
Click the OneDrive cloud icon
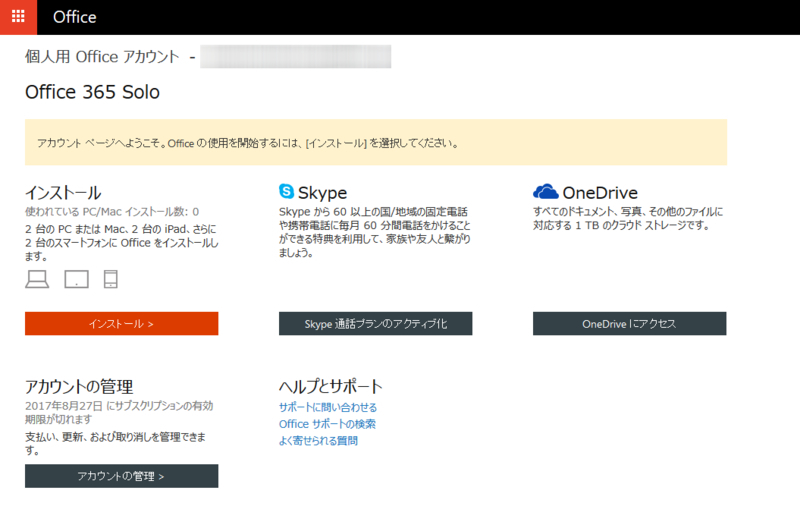[545, 192]
